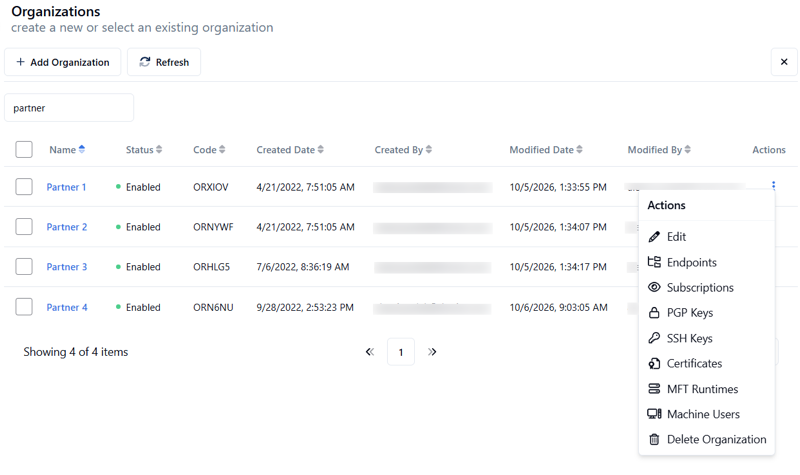Screen dimensions: 800x475
Task: Click the created date 9/28/2022, 2:53:23 PM
Action: 305,307
